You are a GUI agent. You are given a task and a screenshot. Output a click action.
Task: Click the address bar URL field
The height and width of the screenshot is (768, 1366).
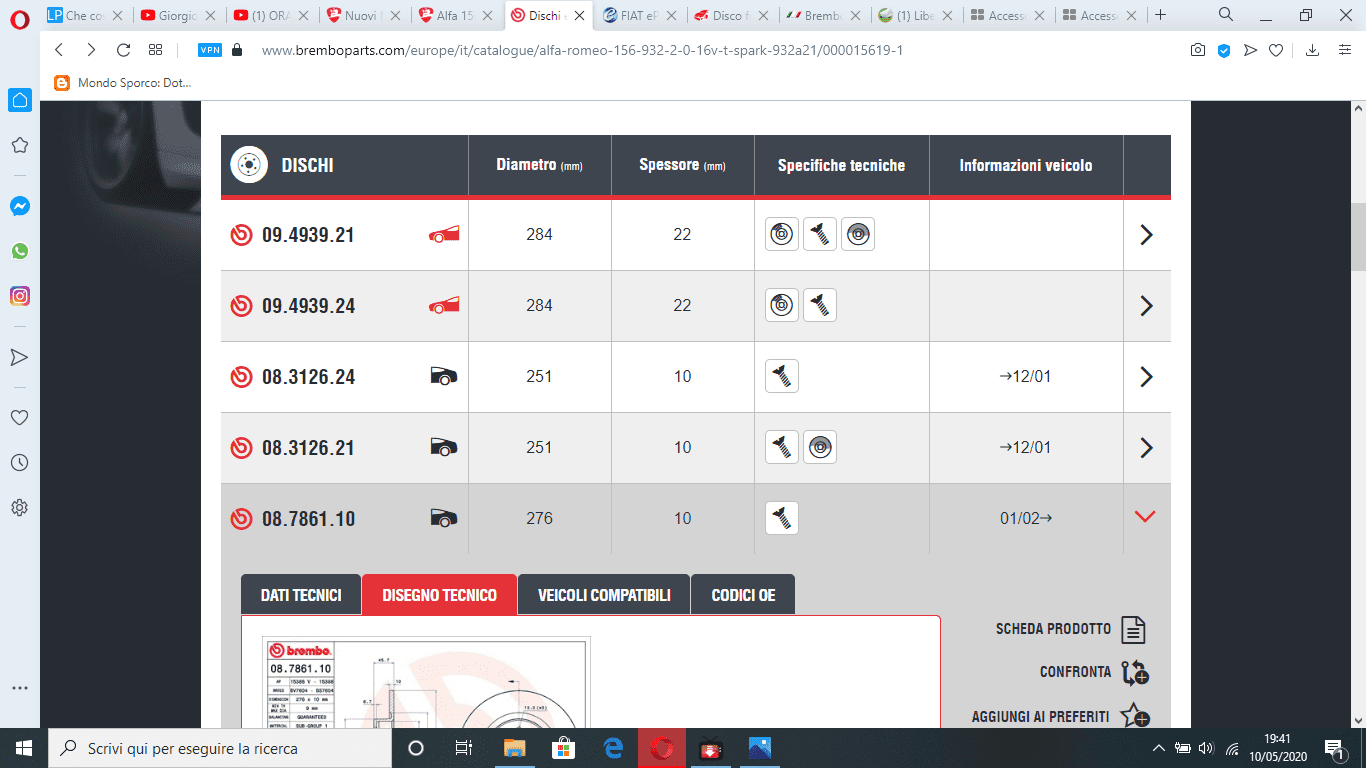pos(582,50)
